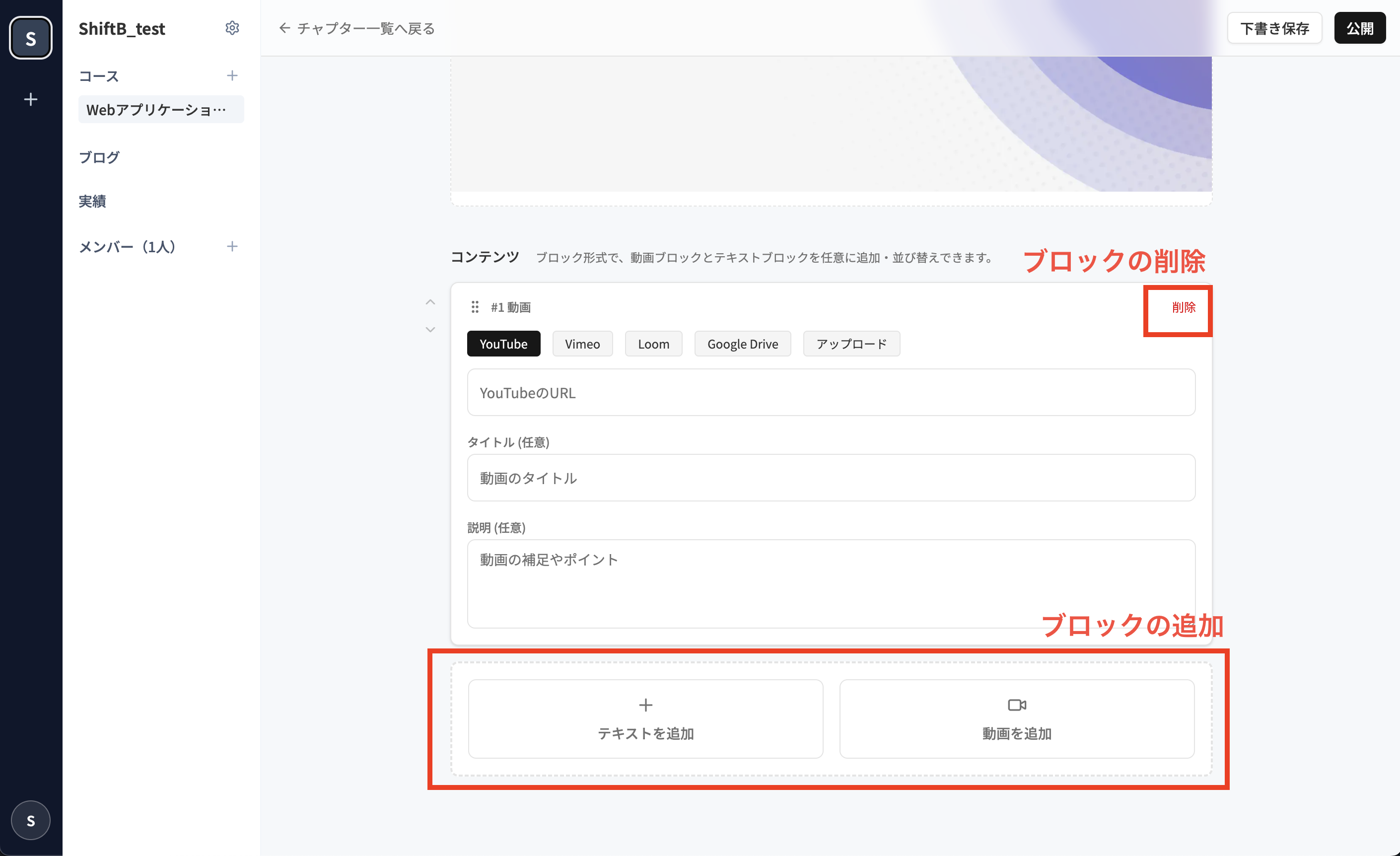Switch to the アップロード option
This screenshot has height=856, width=1400.
(850, 344)
